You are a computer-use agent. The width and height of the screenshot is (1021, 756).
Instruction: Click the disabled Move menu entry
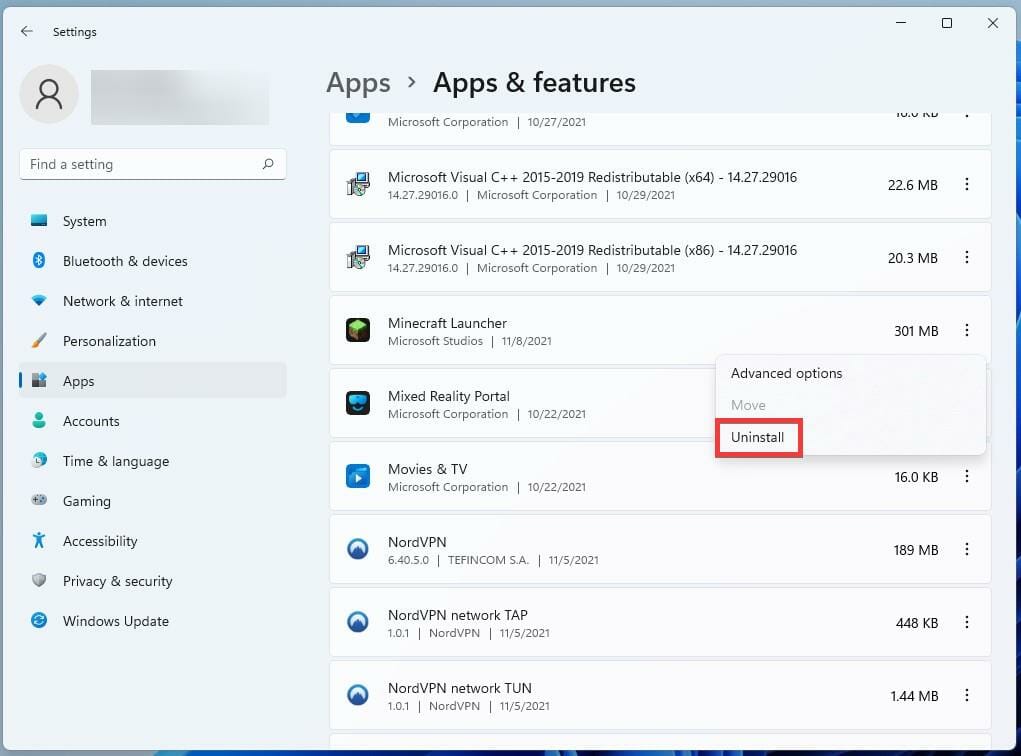748,405
